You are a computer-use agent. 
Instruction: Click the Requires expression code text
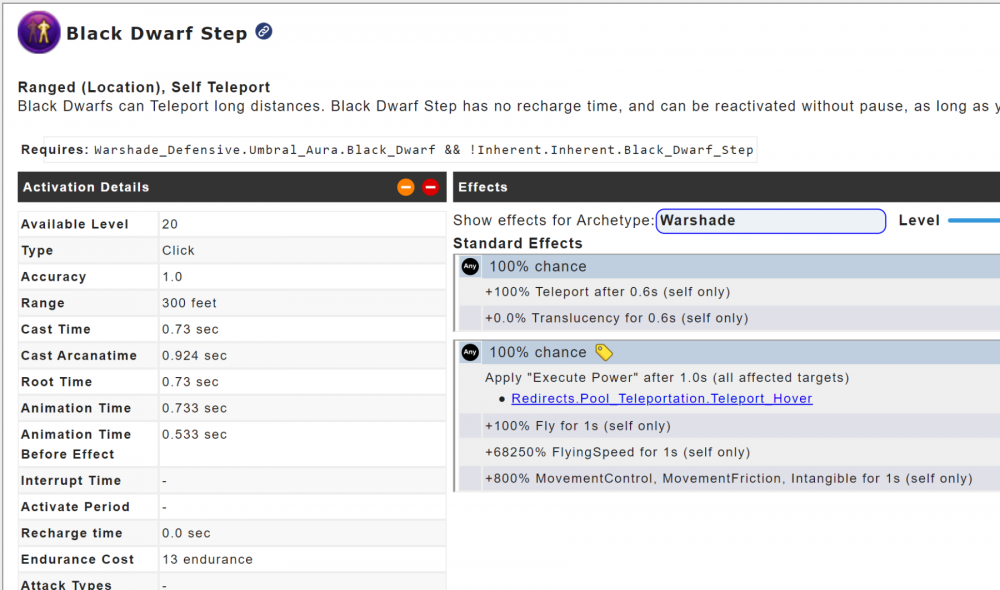click(x=423, y=150)
